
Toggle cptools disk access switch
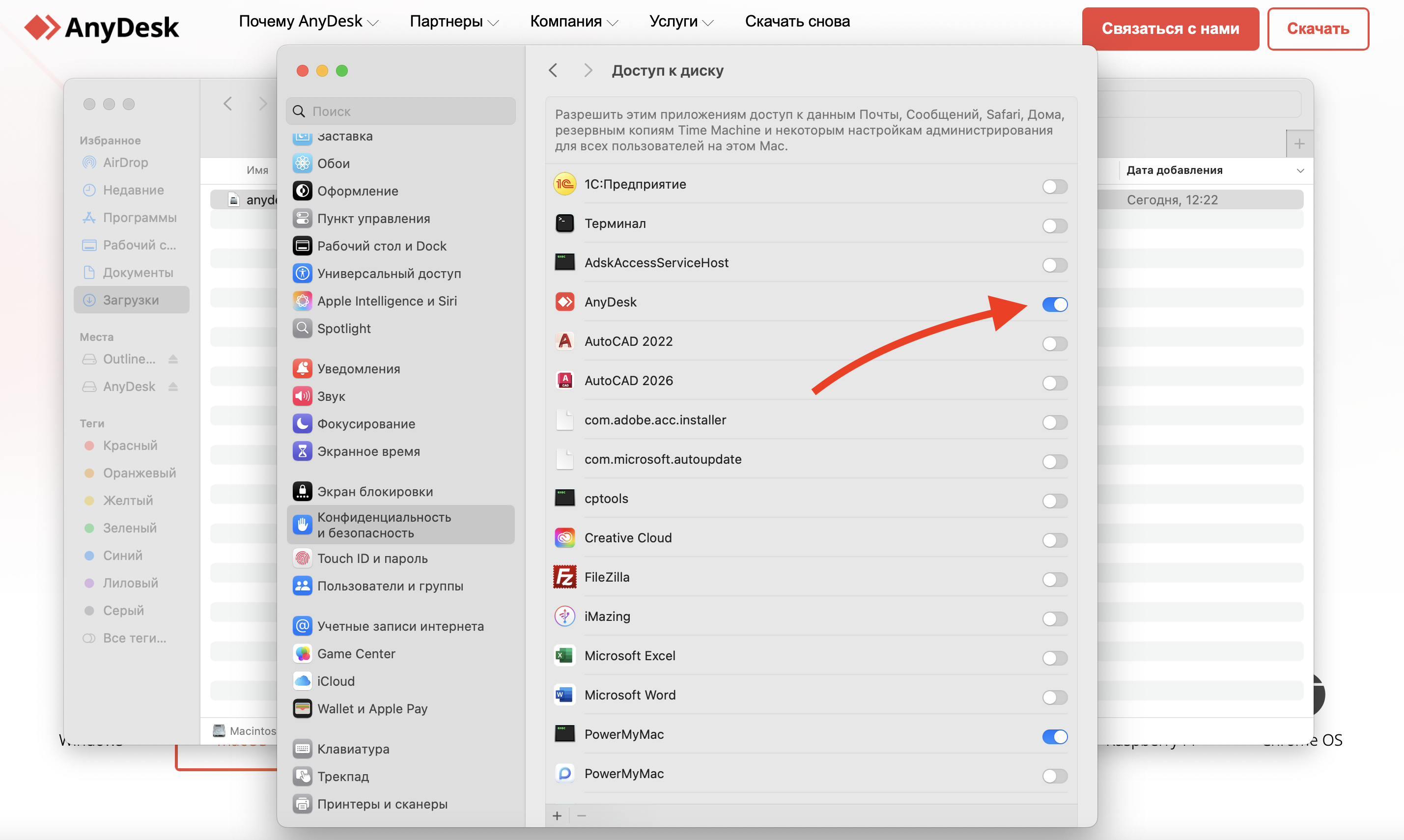[x=1055, y=501]
